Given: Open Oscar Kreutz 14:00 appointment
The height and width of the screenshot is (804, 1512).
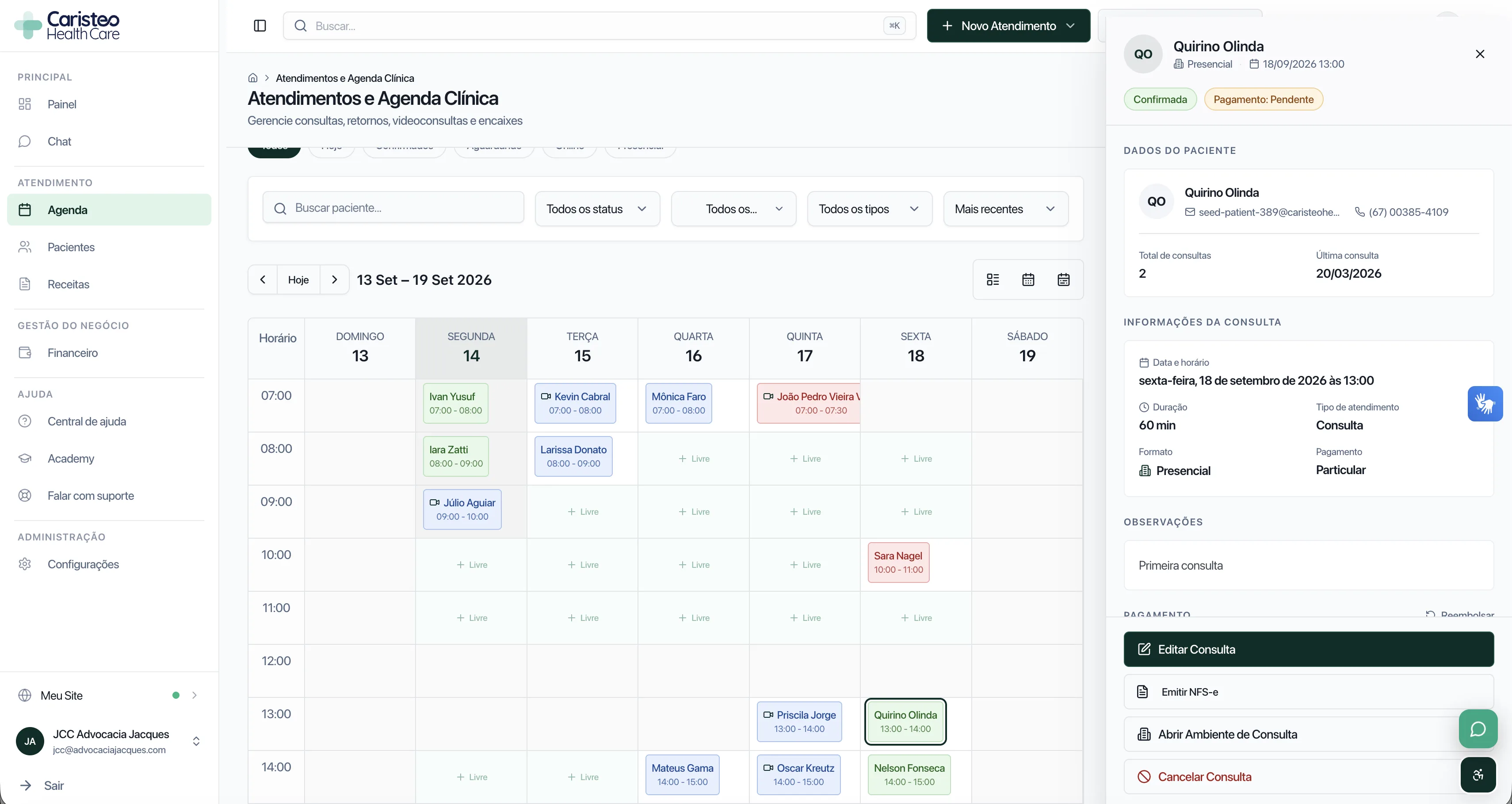Looking at the screenshot, I should (x=799, y=775).
